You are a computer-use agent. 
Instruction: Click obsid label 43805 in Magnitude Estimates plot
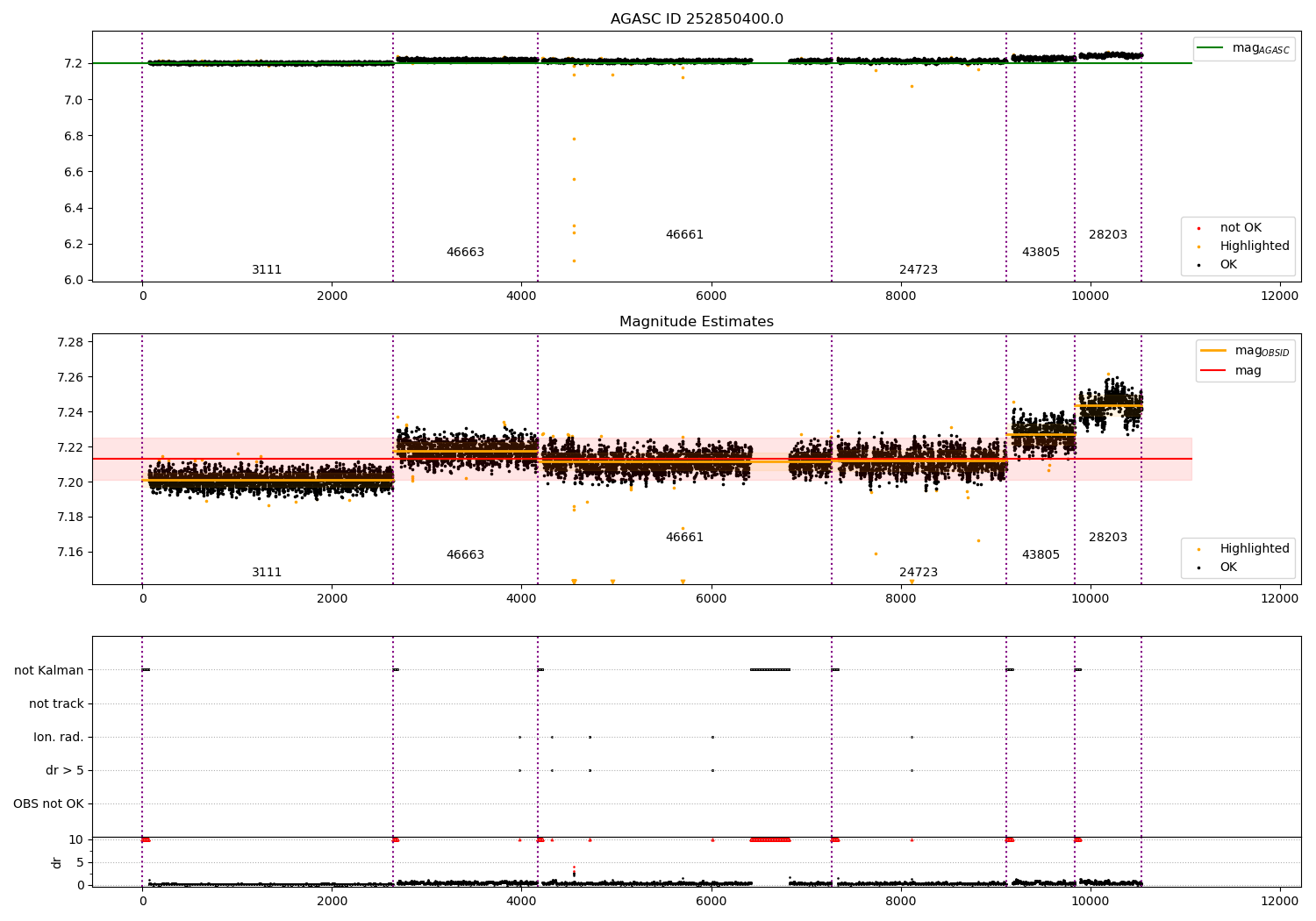point(1041,555)
